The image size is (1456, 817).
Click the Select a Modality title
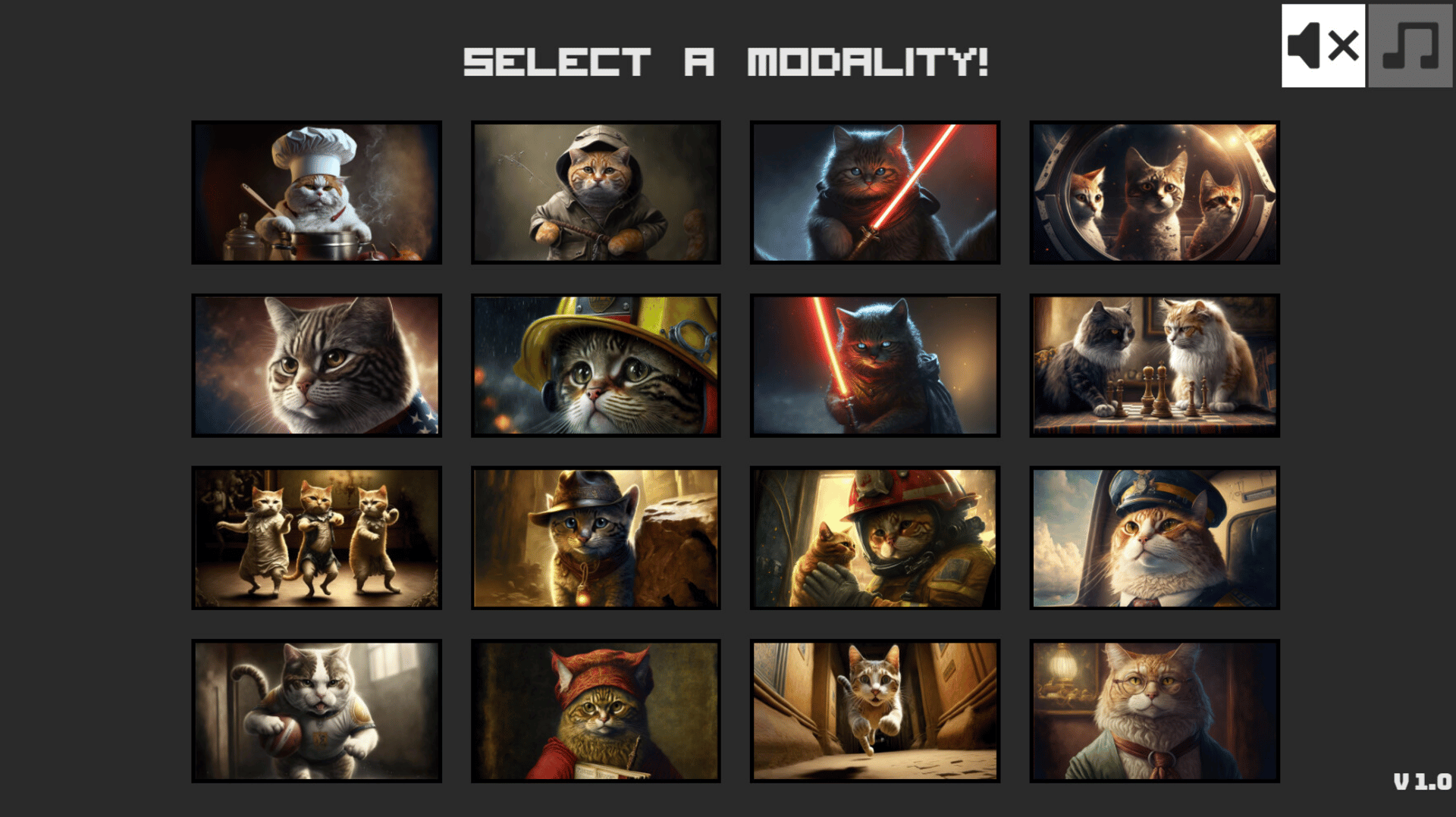point(726,61)
